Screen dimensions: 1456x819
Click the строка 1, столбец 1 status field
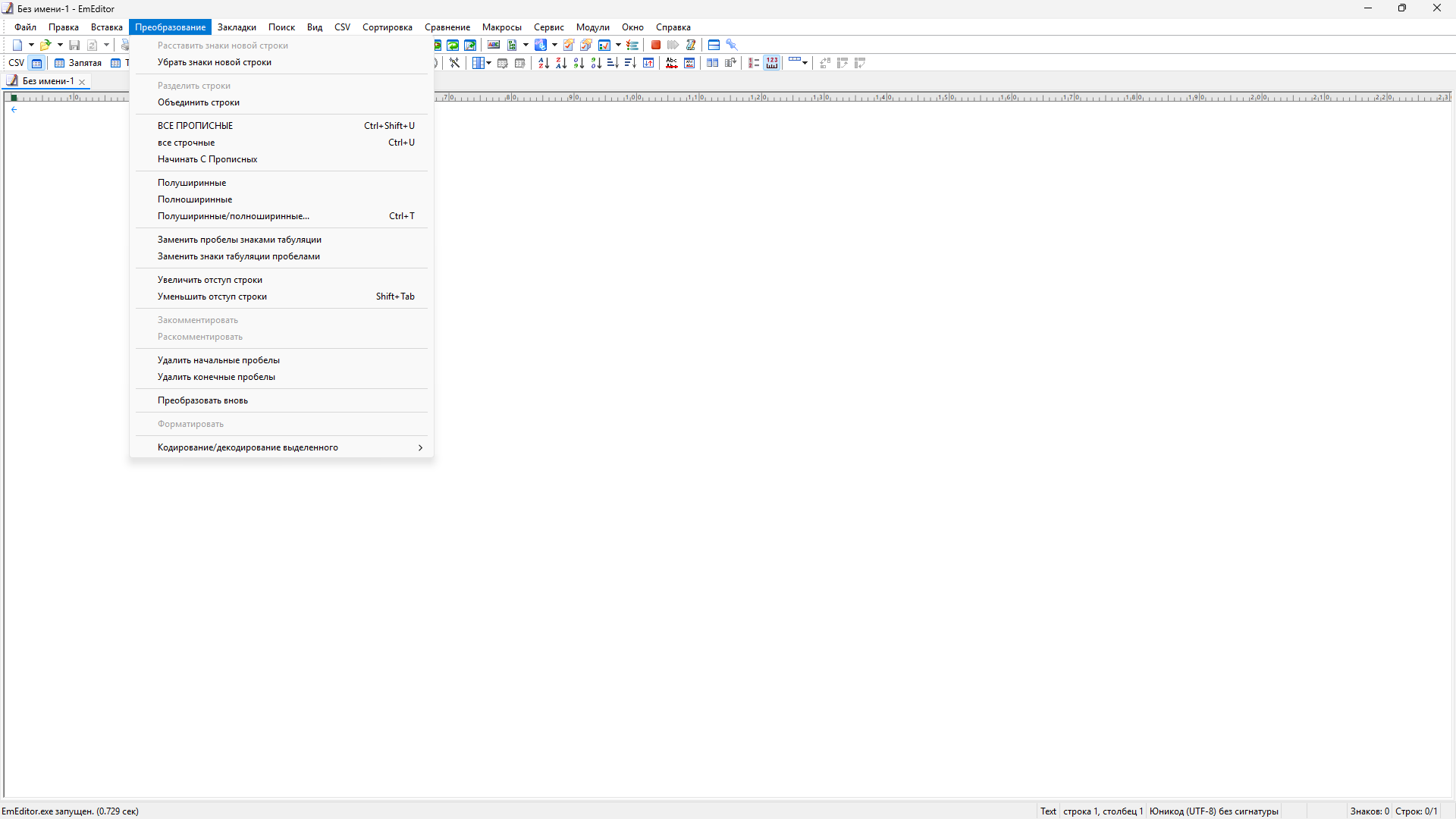click(1103, 811)
